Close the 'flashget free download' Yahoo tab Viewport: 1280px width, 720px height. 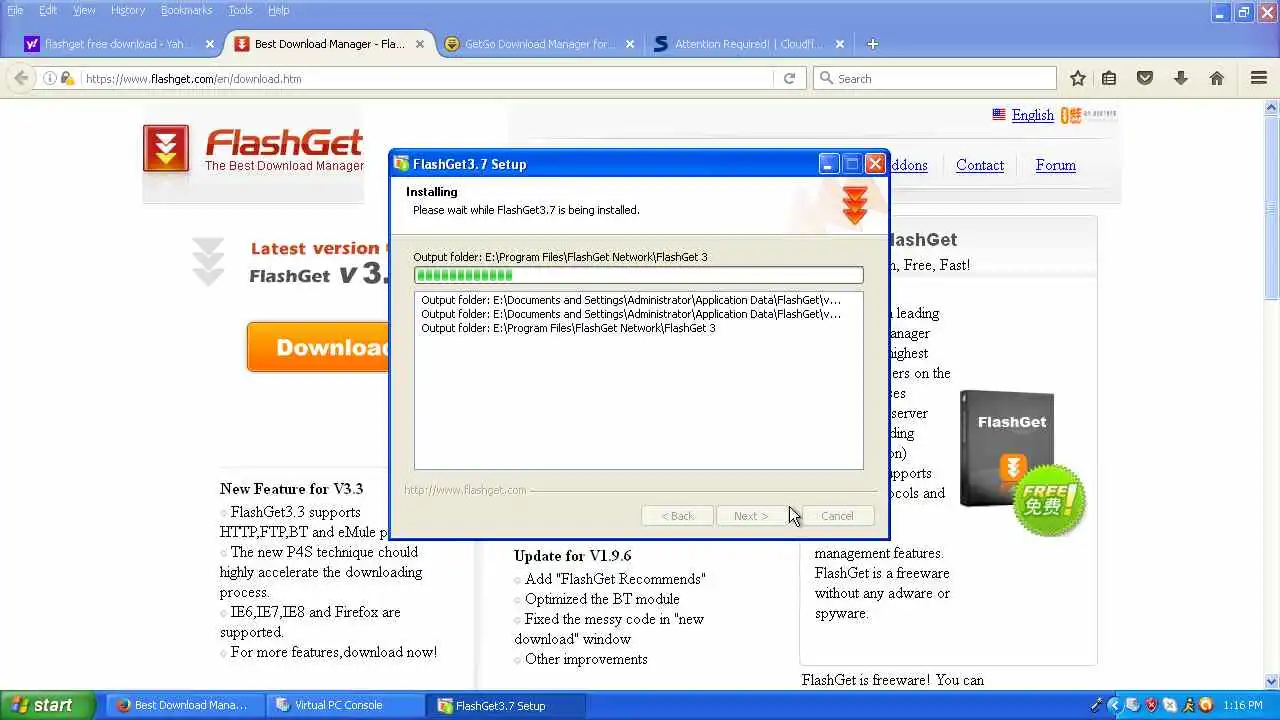(x=210, y=44)
